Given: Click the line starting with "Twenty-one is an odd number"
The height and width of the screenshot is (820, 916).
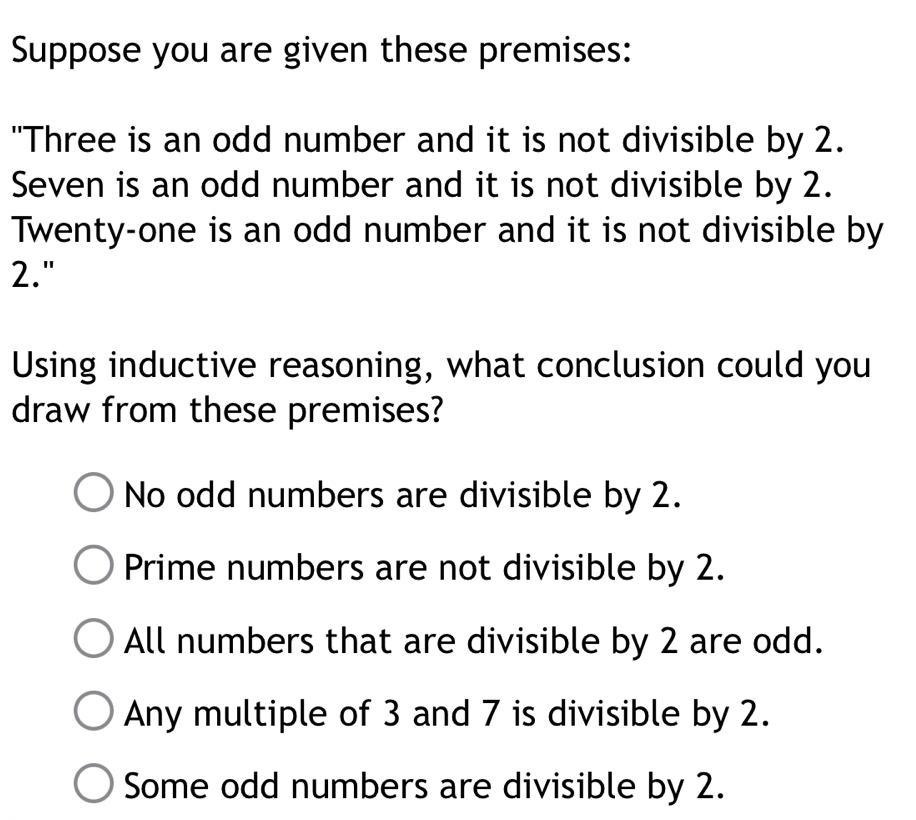Looking at the screenshot, I should pyautogui.click(x=445, y=230).
